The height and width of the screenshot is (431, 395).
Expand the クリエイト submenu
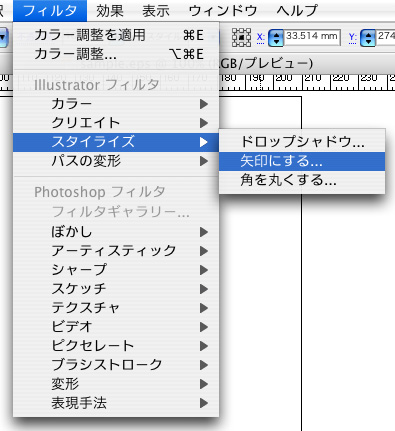tap(116, 123)
